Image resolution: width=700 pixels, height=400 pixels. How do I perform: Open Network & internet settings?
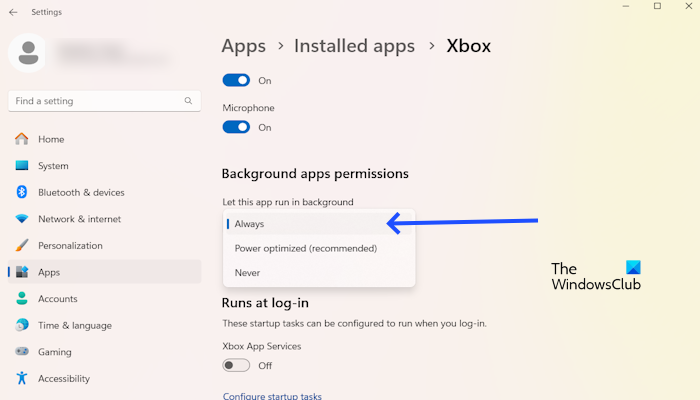[104, 219]
